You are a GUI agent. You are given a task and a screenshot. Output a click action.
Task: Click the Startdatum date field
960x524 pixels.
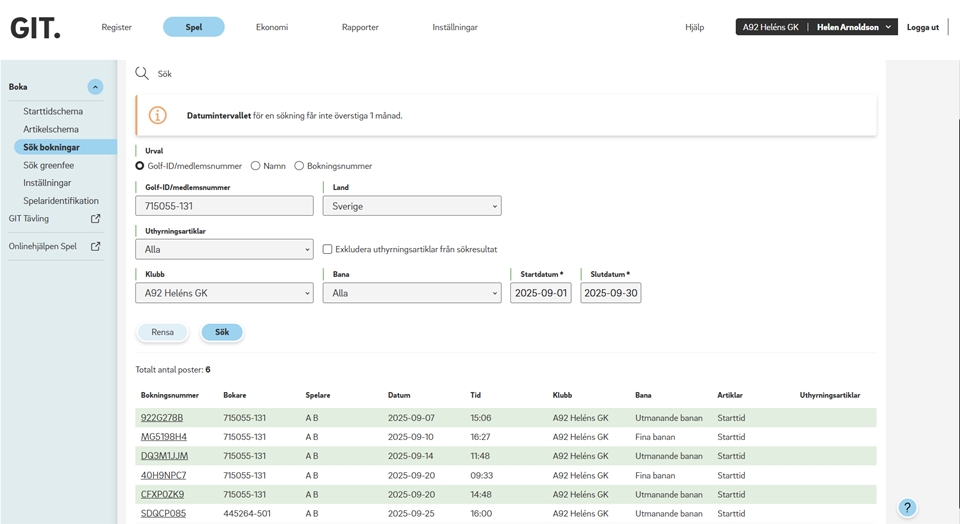pos(540,293)
